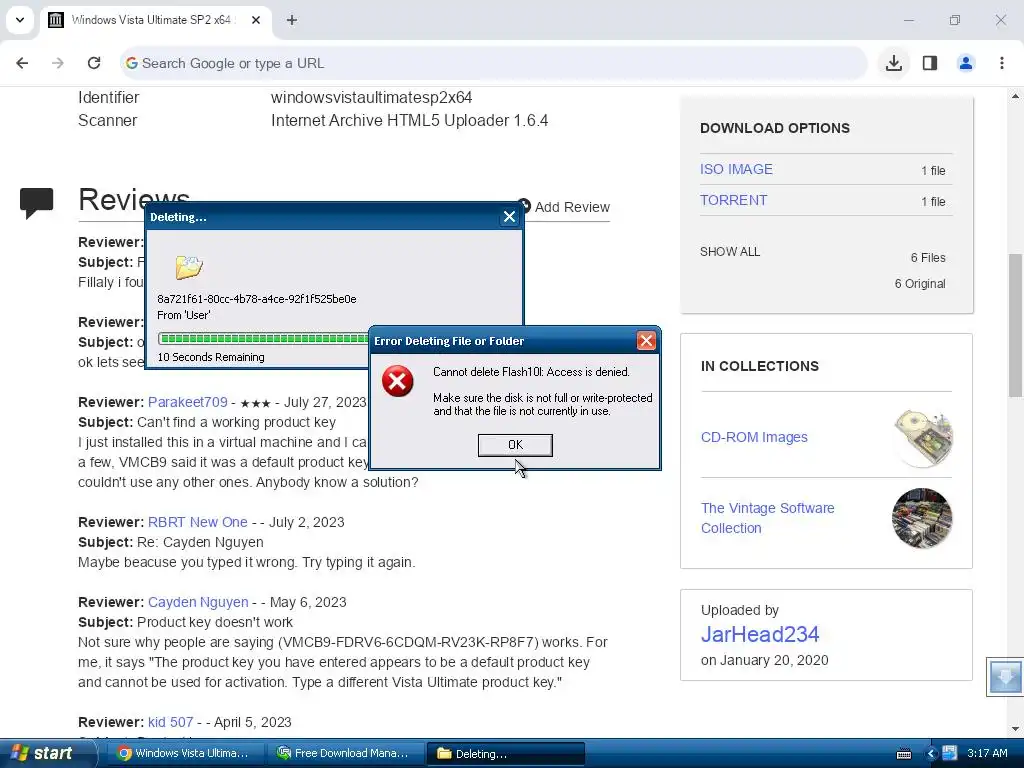This screenshot has width=1024, height=768.
Task: Close the Windows Vista Ultimate tab
Action: click(x=255, y=20)
